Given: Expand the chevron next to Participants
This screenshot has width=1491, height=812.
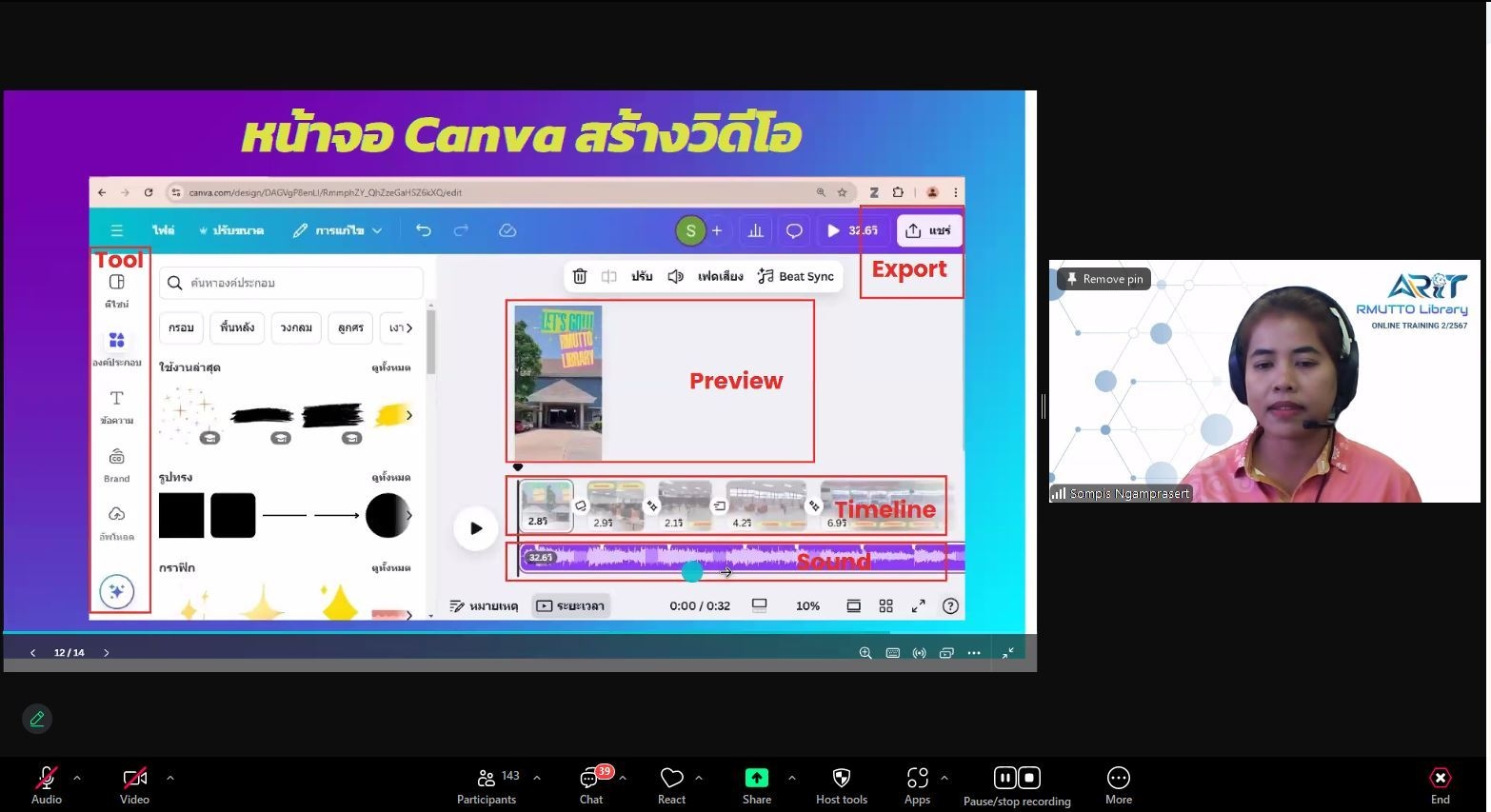Looking at the screenshot, I should tap(537, 778).
